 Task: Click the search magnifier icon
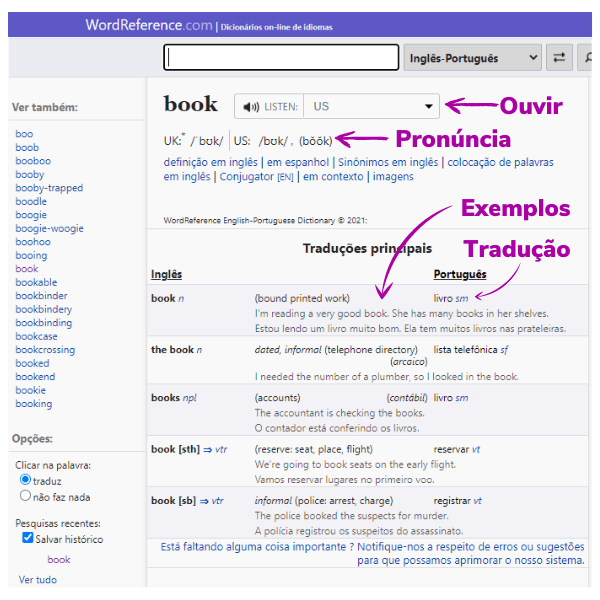[591, 59]
